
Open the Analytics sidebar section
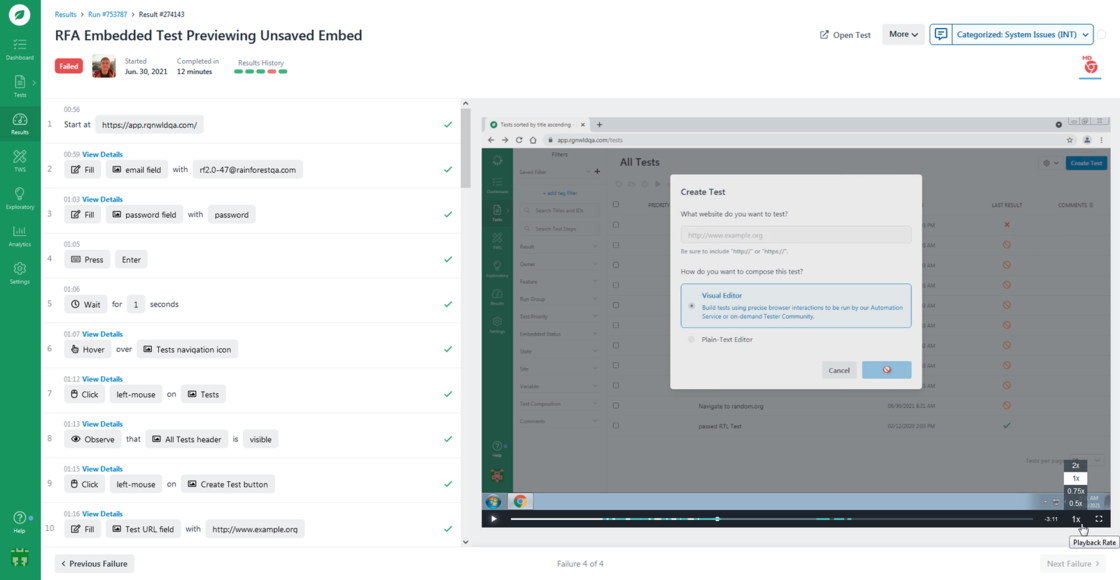[x=20, y=236]
